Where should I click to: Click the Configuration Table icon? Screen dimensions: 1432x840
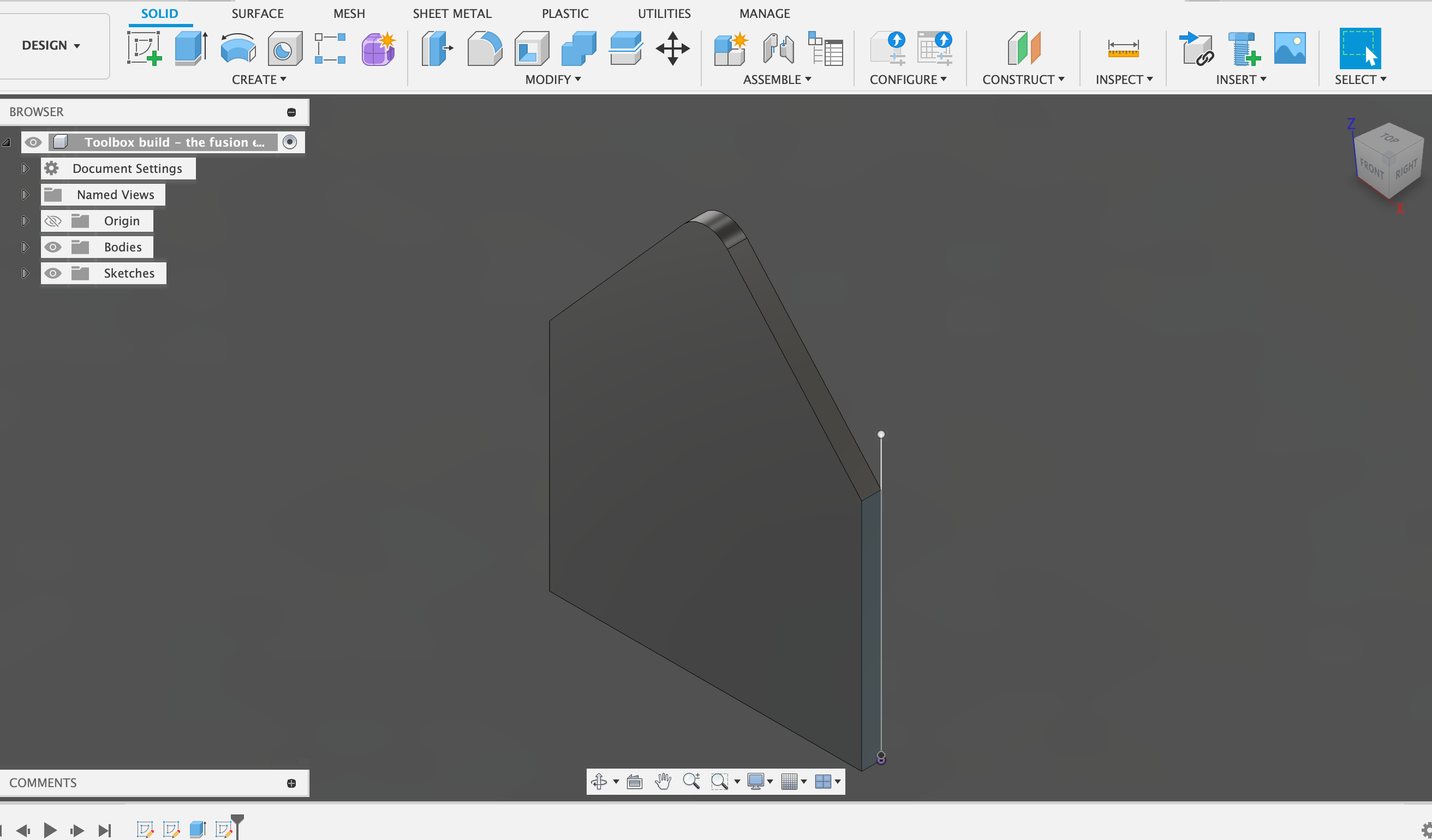(934, 49)
